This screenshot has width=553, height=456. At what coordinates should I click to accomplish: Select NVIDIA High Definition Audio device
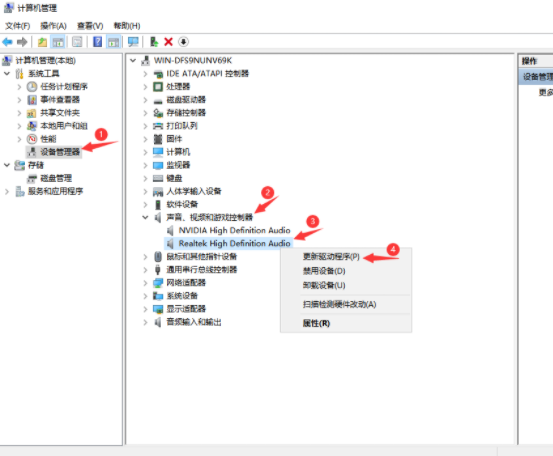tap(234, 230)
